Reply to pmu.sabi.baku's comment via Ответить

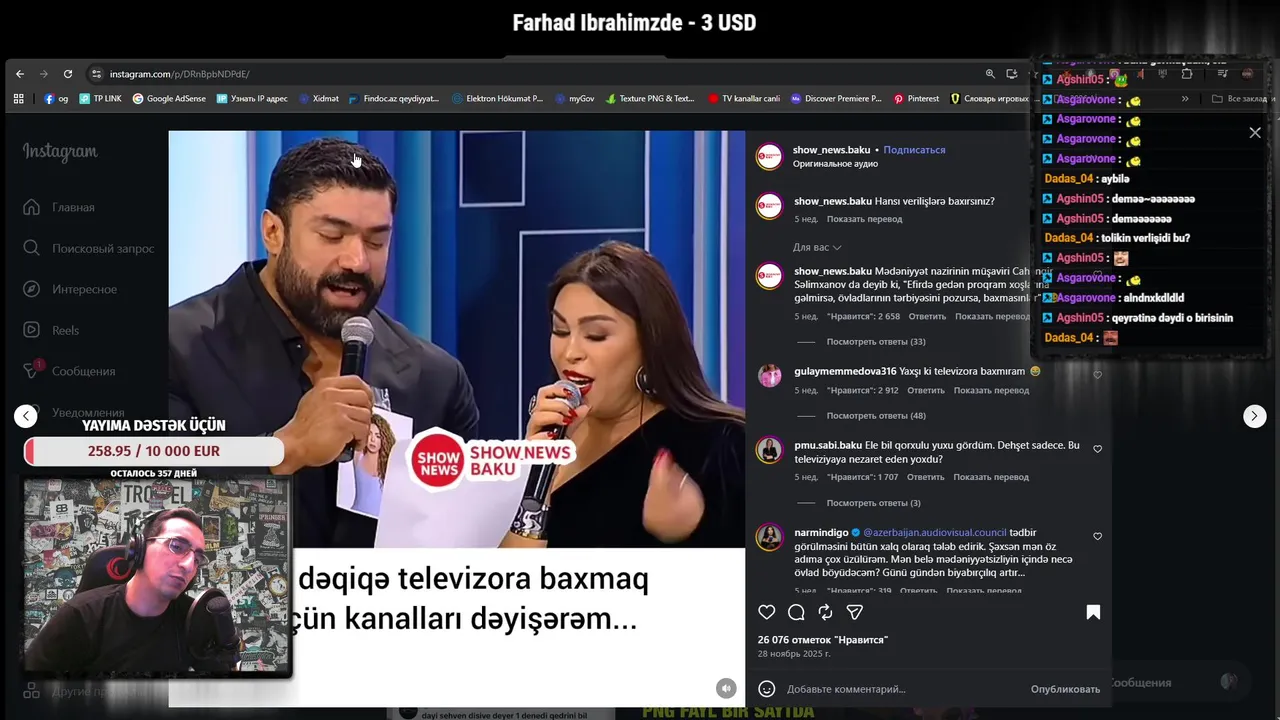coord(925,477)
